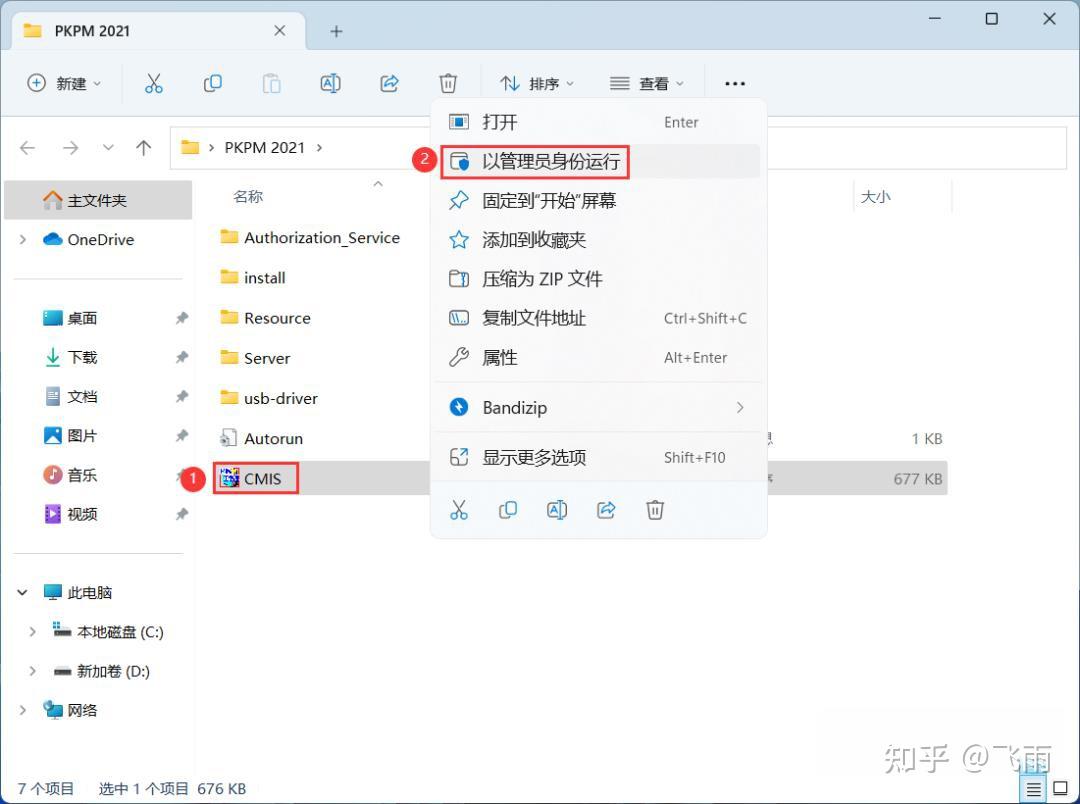Screen dimensions: 1080x804
Task: Click the trash icon inside the context menu
Action: click(x=655, y=510)
